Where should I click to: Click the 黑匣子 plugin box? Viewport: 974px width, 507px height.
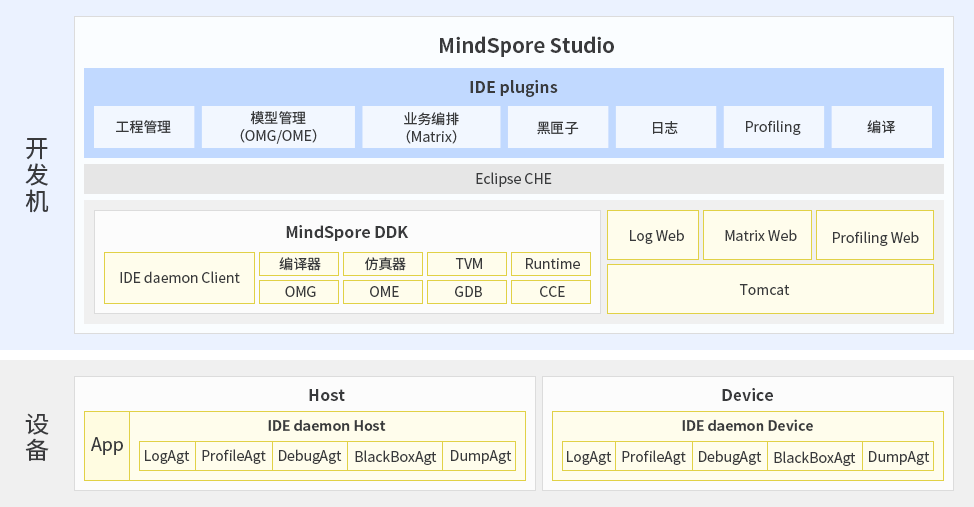pyautogui.click(x=558, y=127)
